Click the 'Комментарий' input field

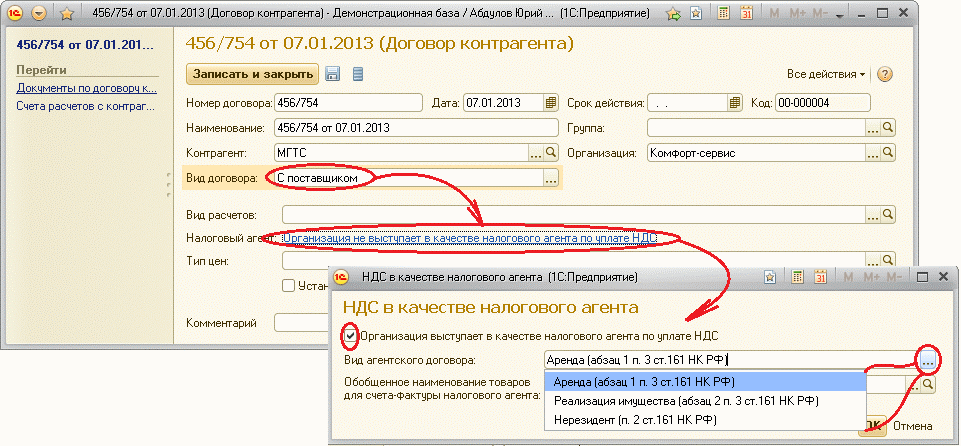pyautogui.click(x=302, y=323)
